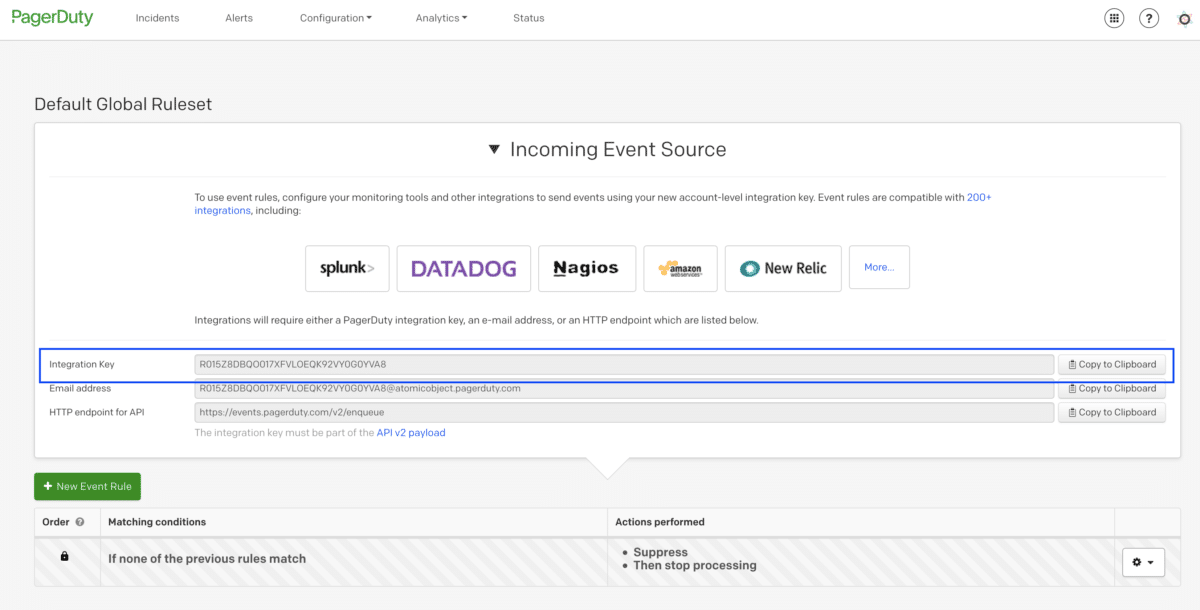Switch to the Incidents tab
Screen dimensions: 1200x610
(157, 17)
